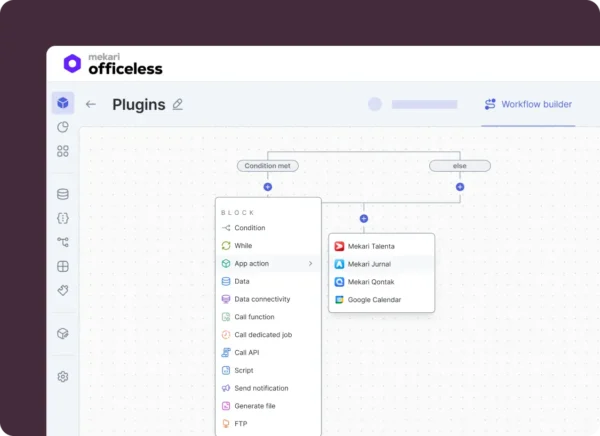Switch to the Workflow builder tab

click(528, 104)
